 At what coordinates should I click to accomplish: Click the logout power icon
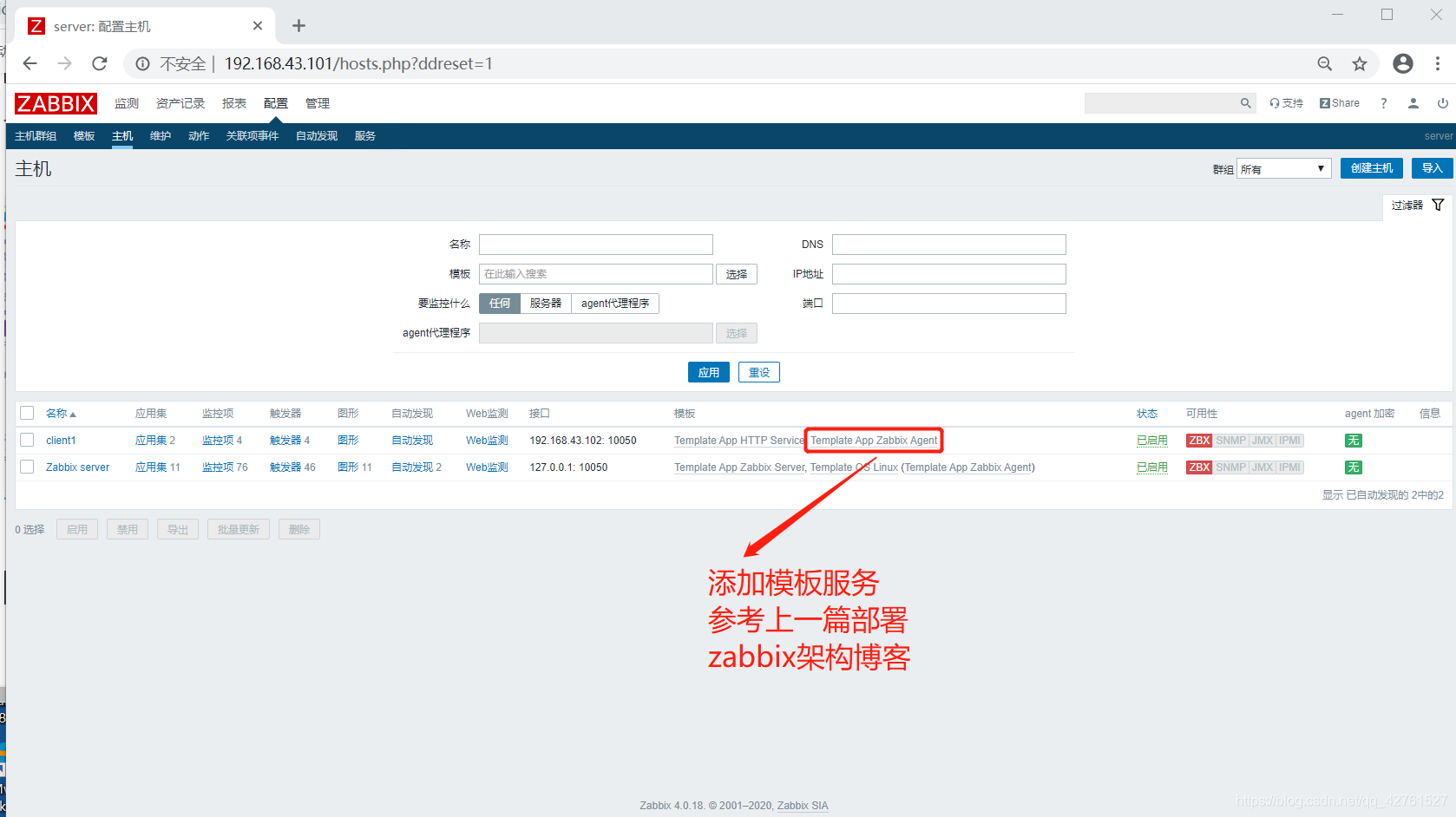tap(1443, 103)
